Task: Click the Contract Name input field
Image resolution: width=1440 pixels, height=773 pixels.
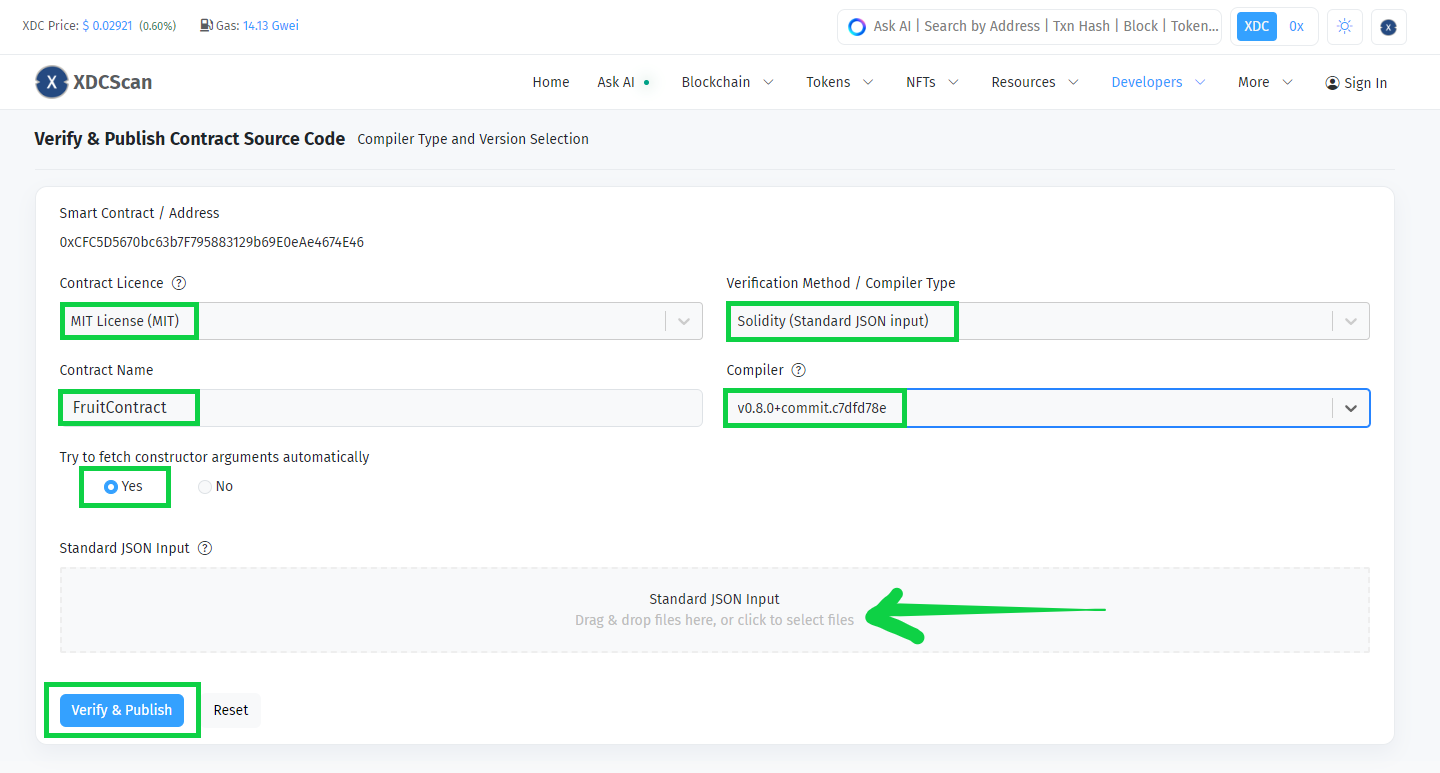Action: (381, 408)
